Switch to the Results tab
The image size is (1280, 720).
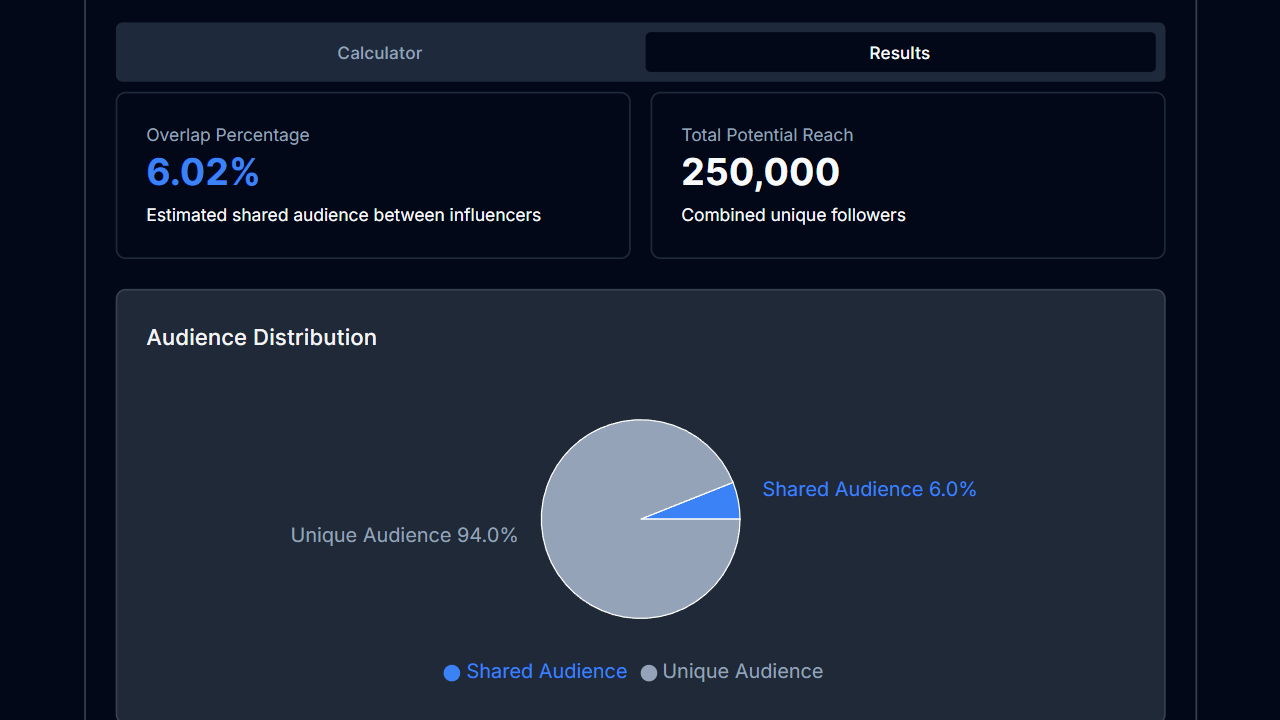pos(899,52)
